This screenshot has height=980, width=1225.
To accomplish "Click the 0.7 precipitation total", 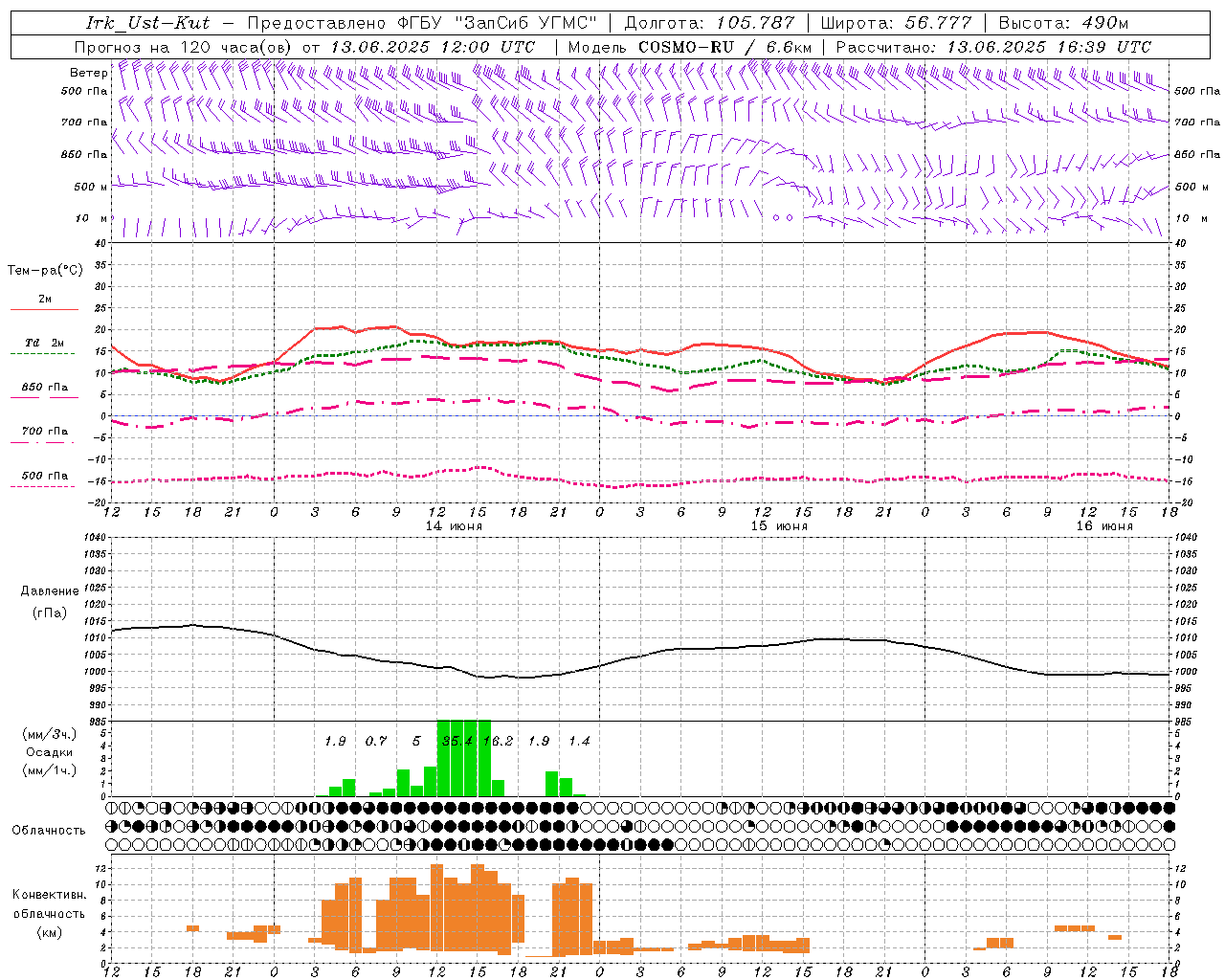I will [376, 742].
